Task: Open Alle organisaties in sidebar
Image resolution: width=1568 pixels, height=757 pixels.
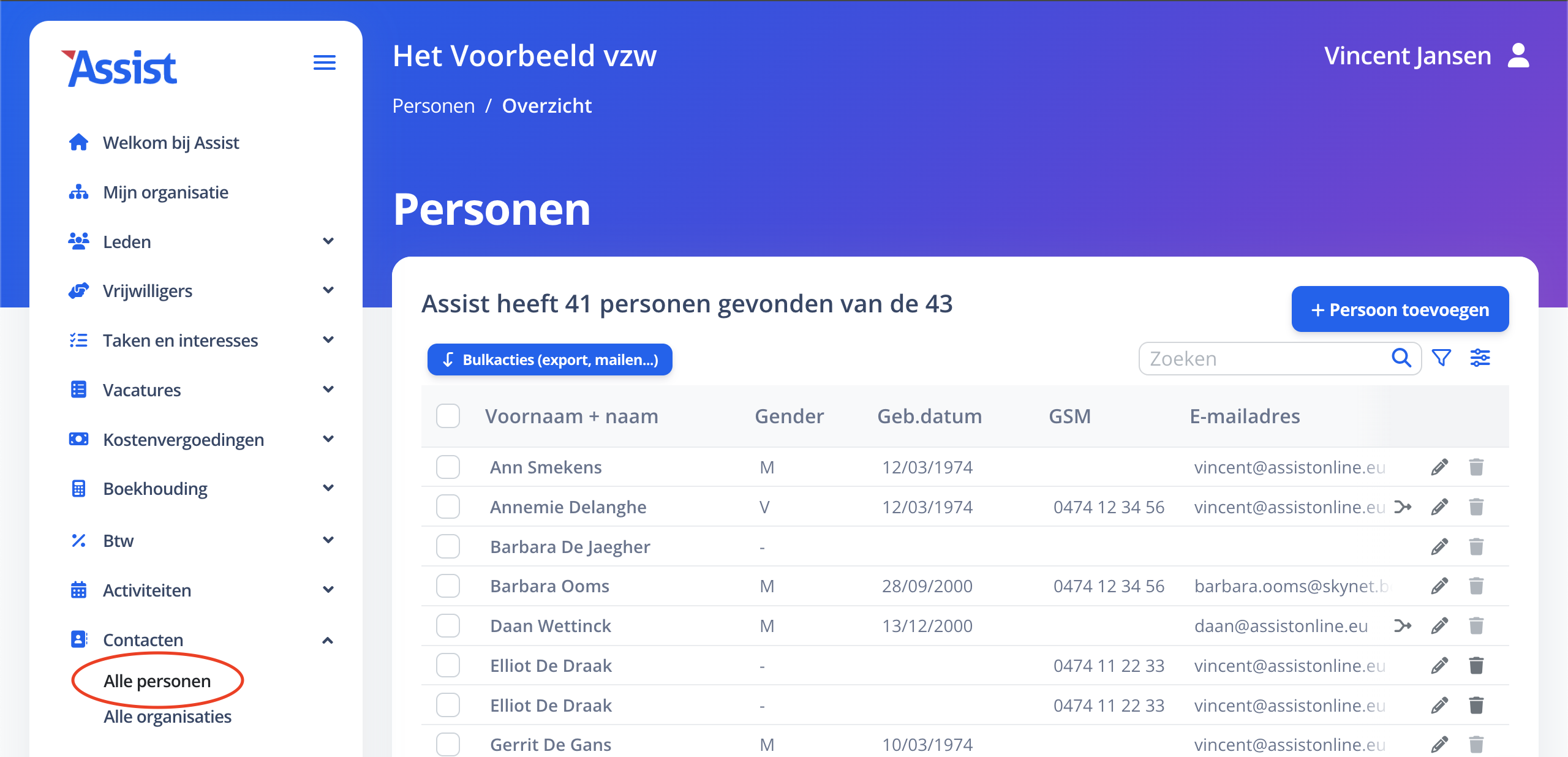Action: click(167, 717)
